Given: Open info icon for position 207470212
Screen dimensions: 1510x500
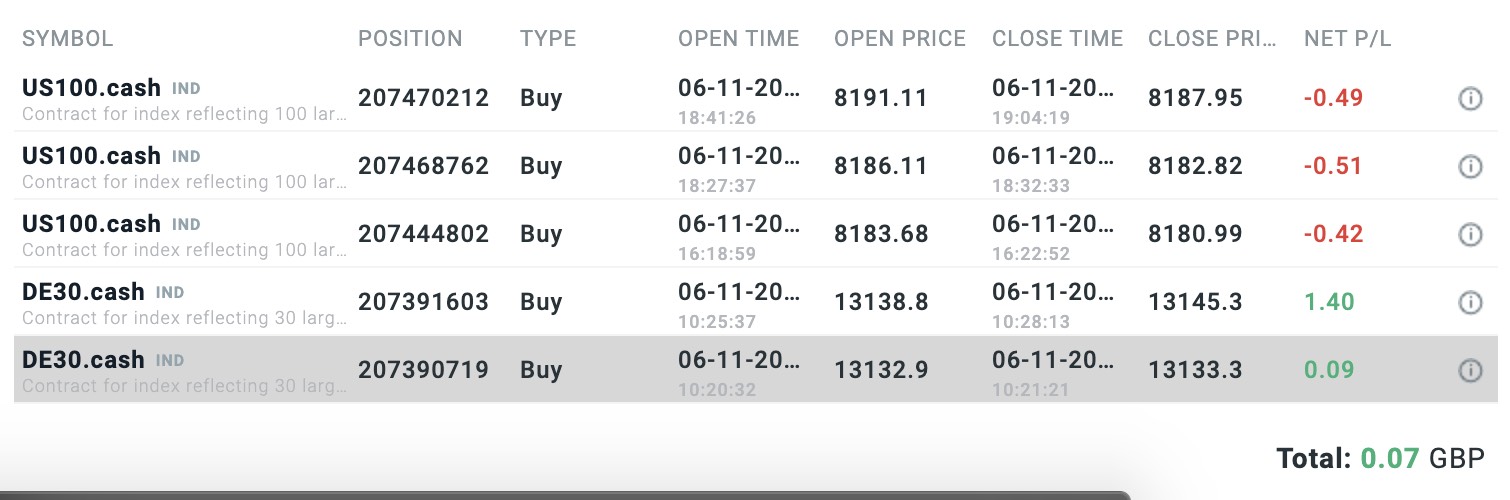Looking at the screenshot, I should pyautogui.click(x=1469, y=98).
